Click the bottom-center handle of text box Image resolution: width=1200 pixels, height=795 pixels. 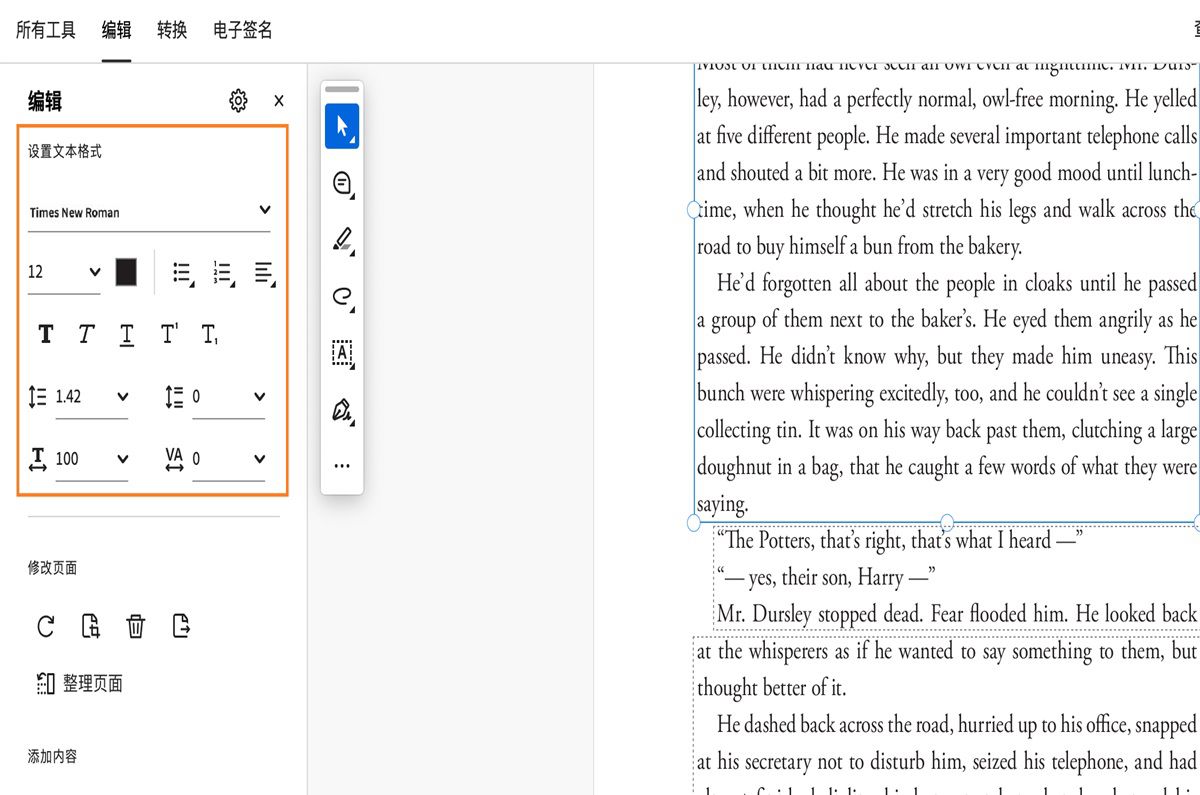(947, 522)
